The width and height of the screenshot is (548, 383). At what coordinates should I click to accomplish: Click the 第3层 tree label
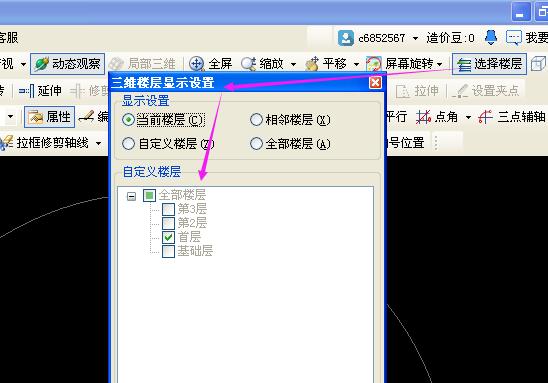pos(192,209)
